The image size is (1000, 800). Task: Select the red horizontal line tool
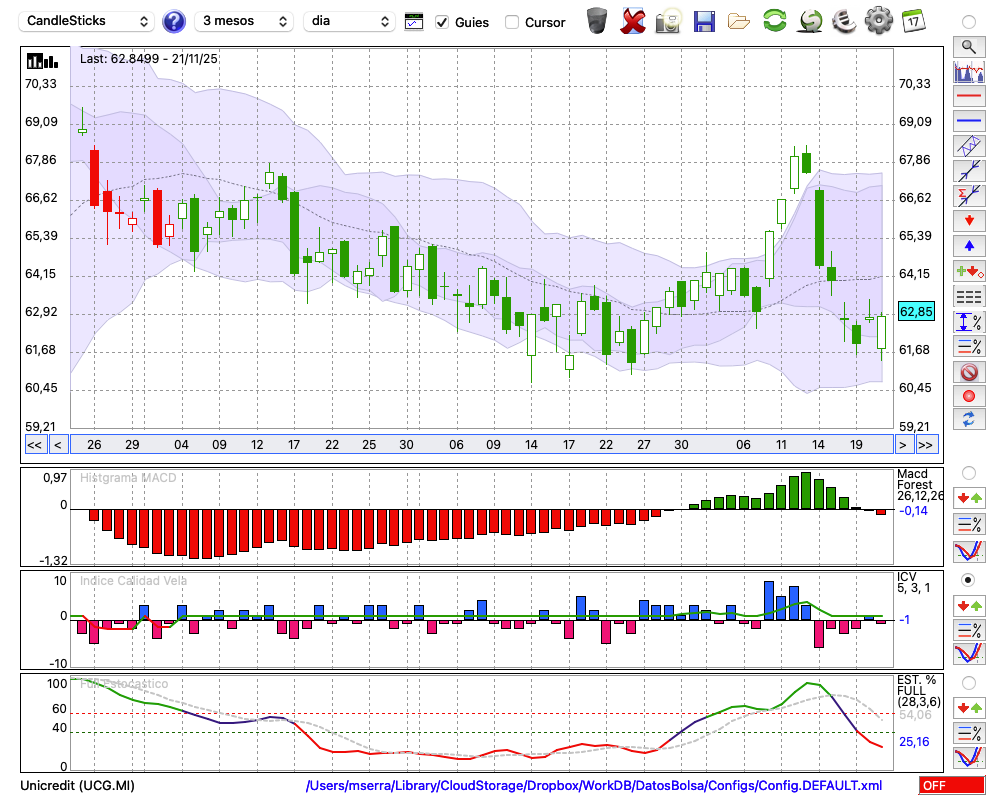968,97
